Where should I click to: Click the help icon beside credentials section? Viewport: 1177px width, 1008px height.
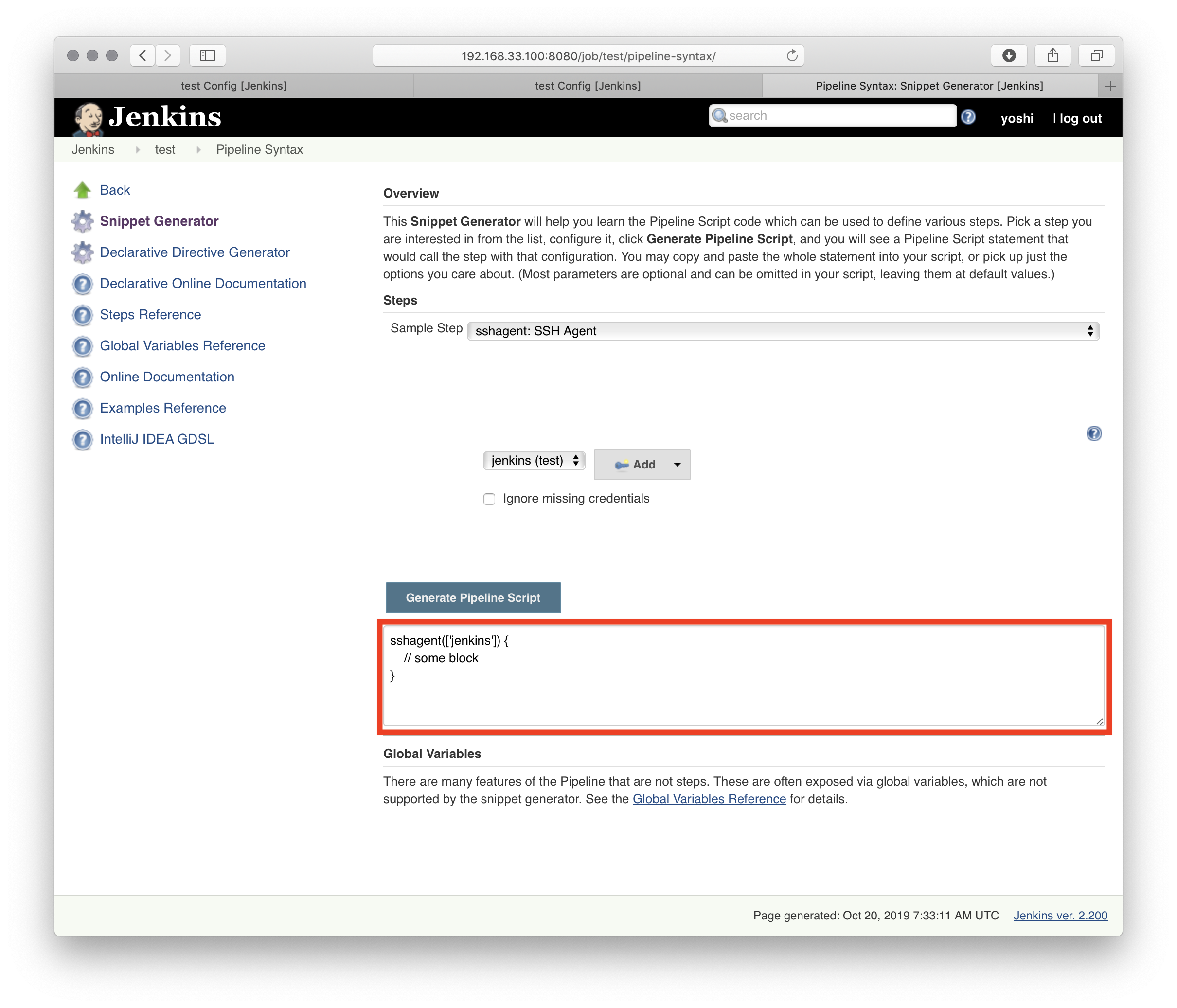coord(1094,433)
